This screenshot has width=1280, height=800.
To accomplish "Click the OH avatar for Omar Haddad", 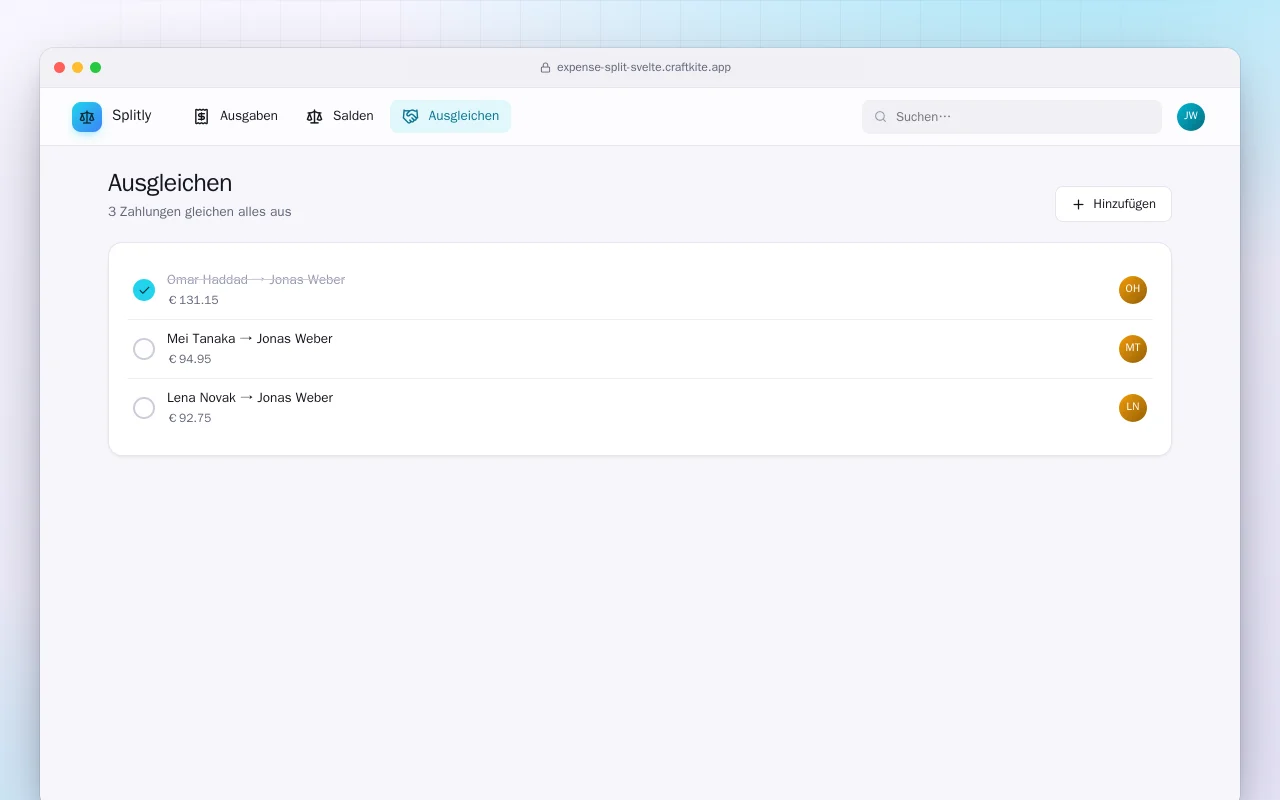I will pyautogui.click(x=1133, y=290).
